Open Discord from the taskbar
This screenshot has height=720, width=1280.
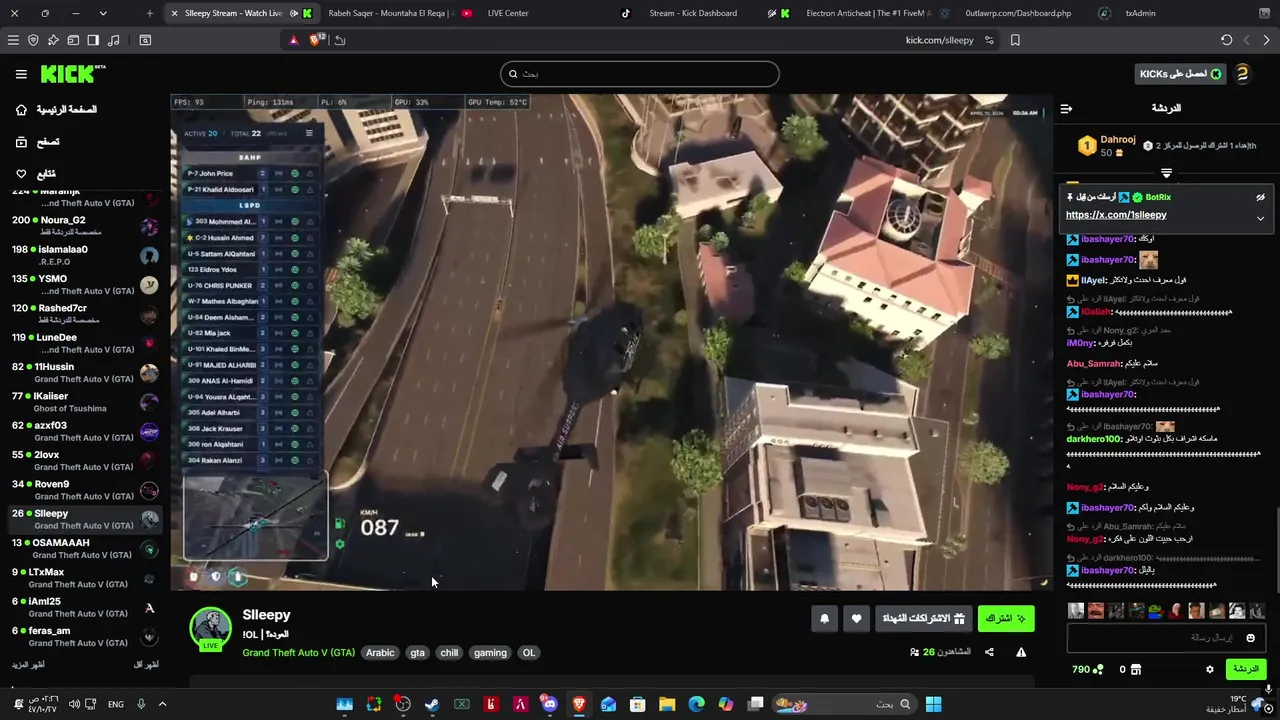coord(549,705)
